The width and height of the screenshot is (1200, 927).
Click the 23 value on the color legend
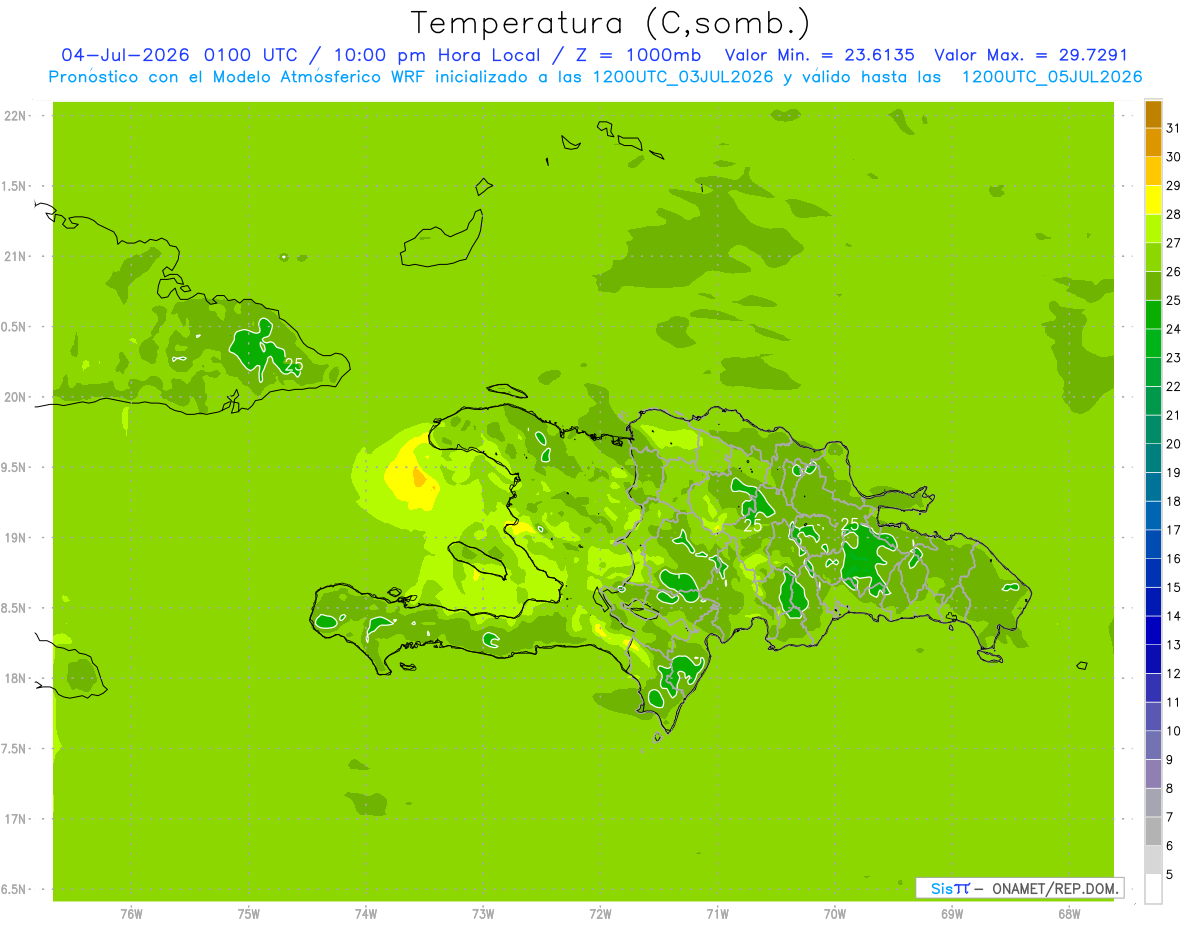coord(1173,358)
